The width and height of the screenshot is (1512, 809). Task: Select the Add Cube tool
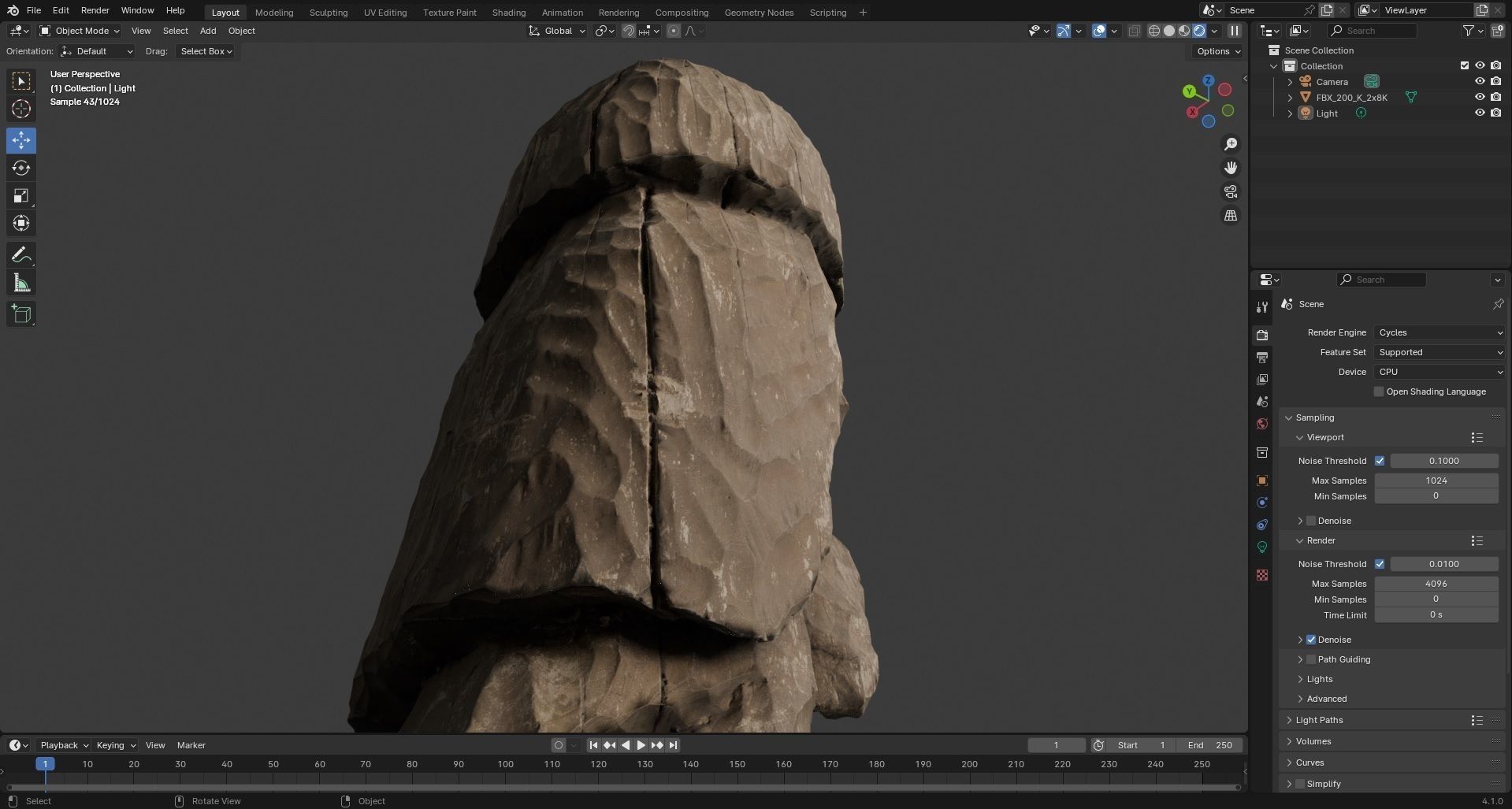(21, 314)
